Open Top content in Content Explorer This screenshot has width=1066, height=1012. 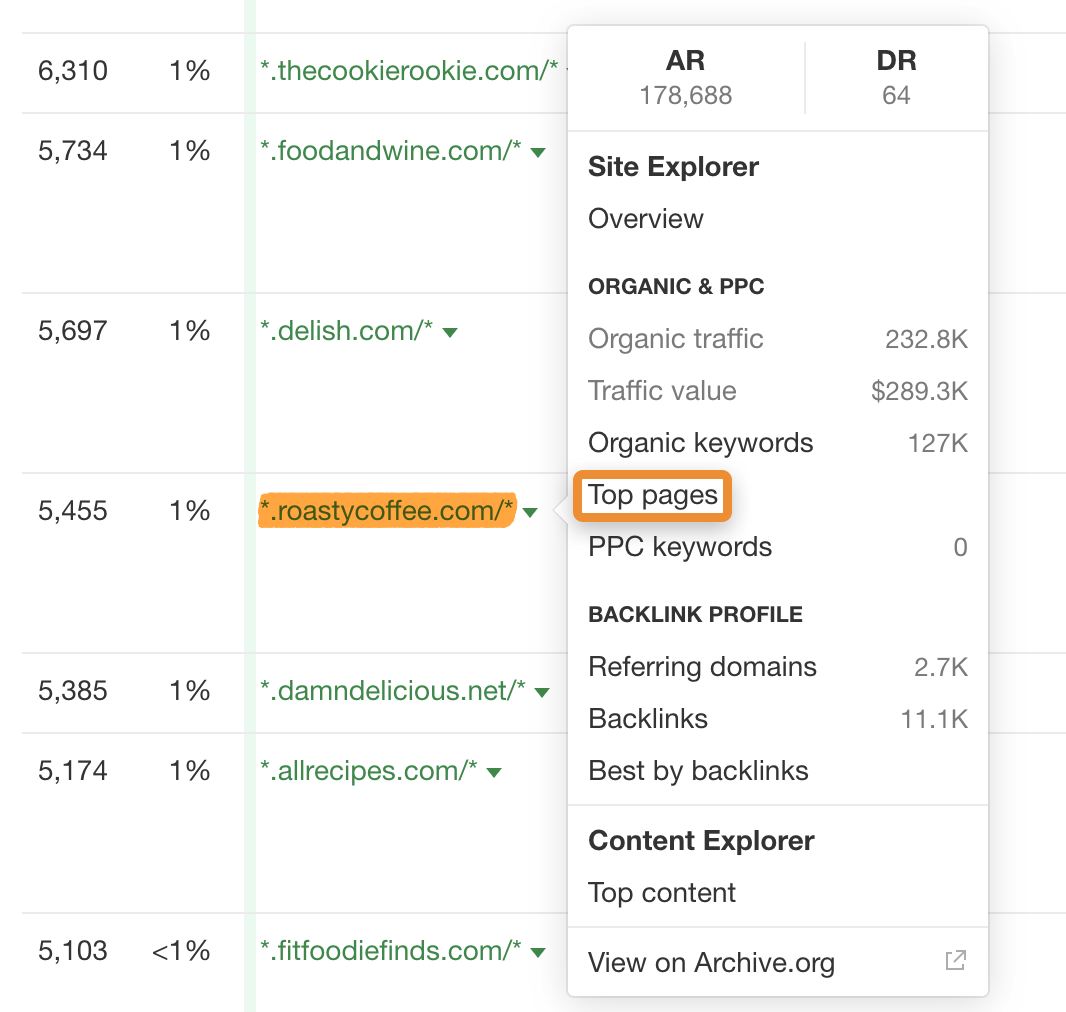click(x=662, y=893)
